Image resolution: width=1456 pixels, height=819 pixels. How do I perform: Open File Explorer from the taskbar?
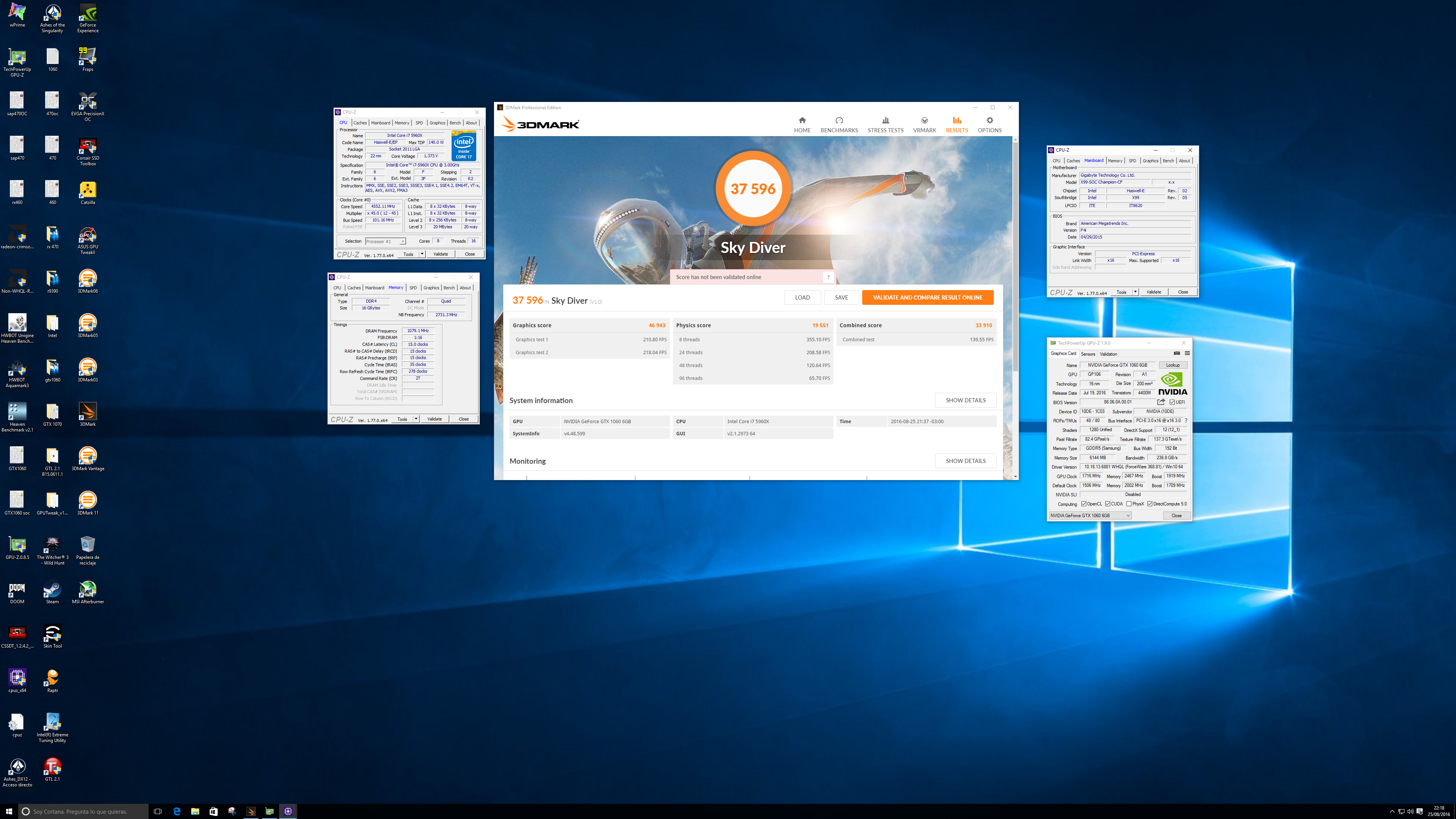pyautogui.click(x=195, y=811)
